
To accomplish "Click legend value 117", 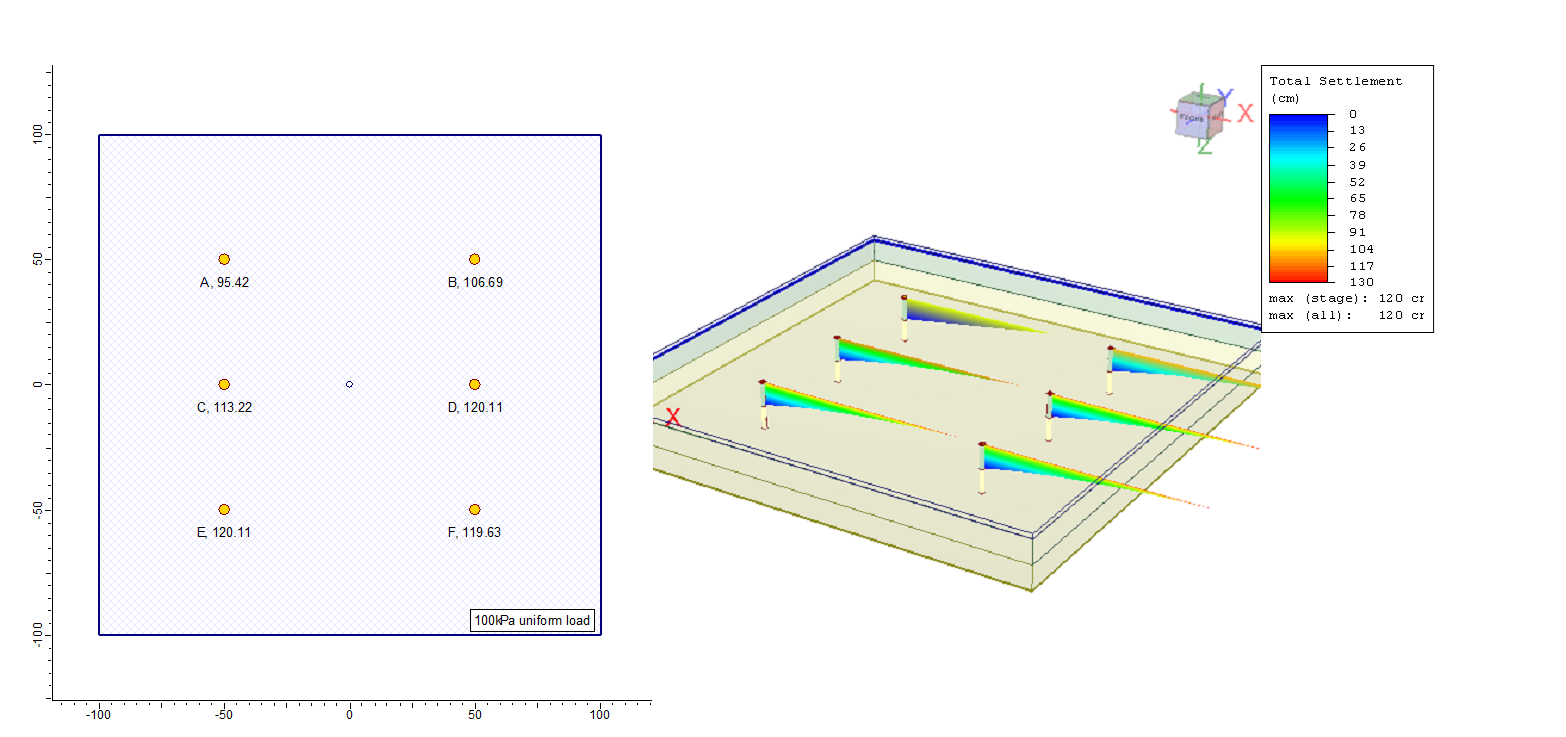I will click(1361, 266).
